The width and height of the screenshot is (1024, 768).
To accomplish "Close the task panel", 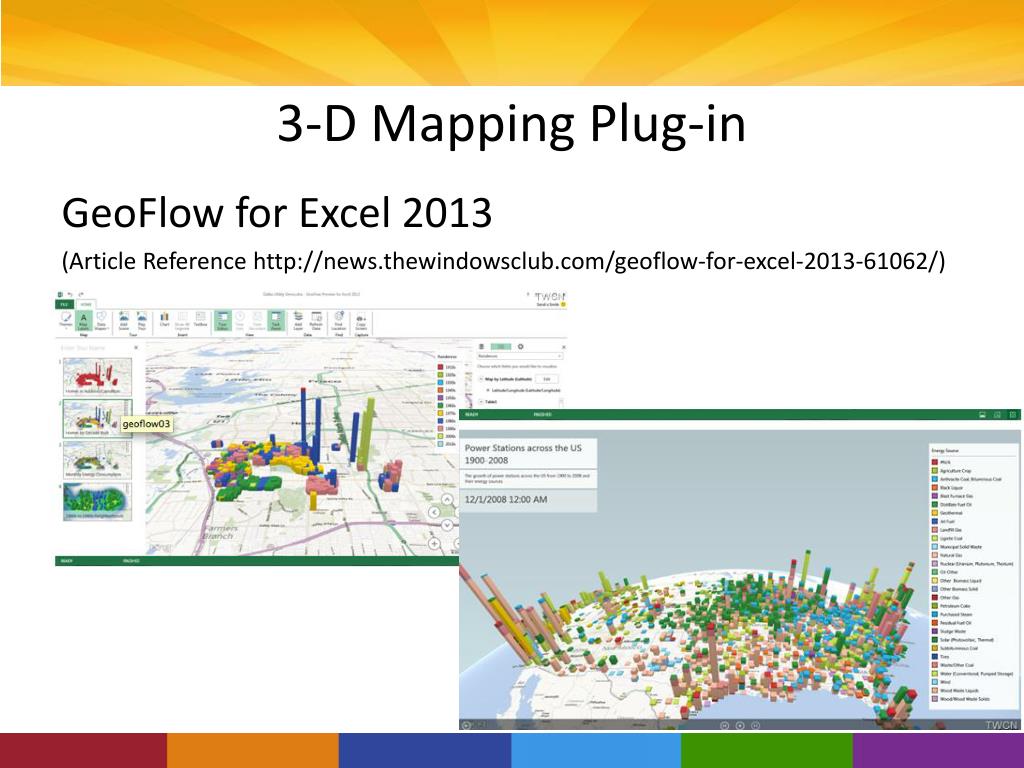I will (x=564, y=347).
